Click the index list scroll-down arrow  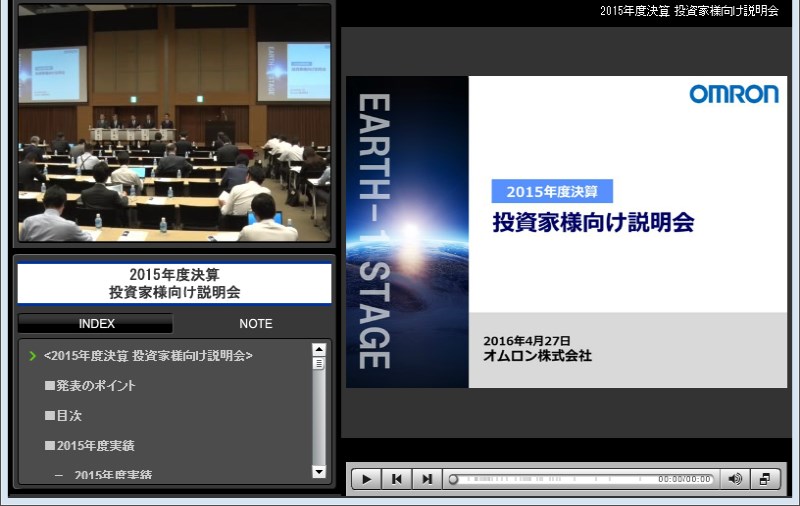point(319,472)
